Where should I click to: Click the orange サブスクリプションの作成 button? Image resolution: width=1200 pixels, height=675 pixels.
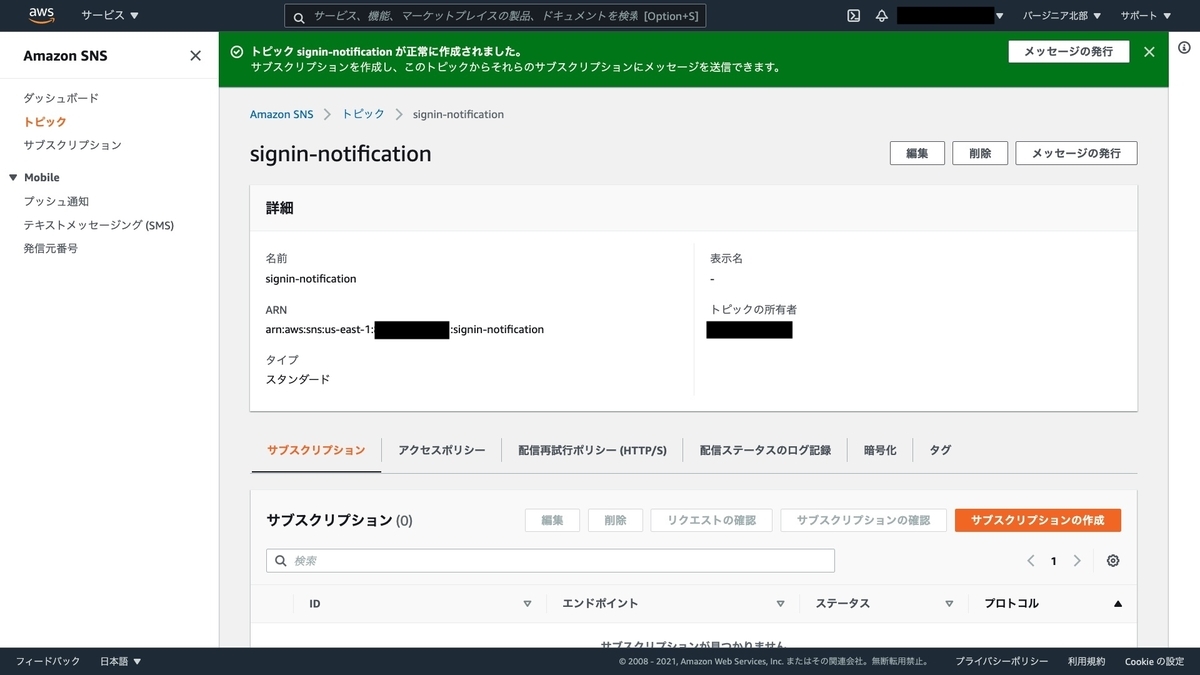point(1038,520)
